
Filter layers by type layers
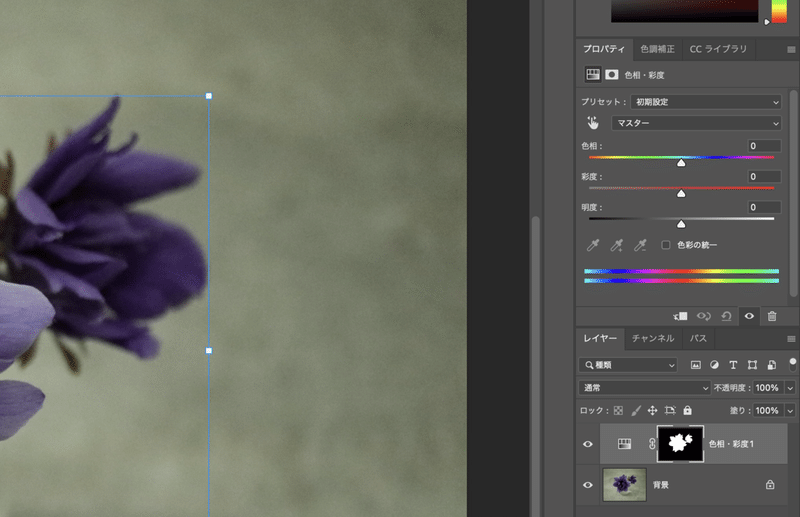click(733, 365)
